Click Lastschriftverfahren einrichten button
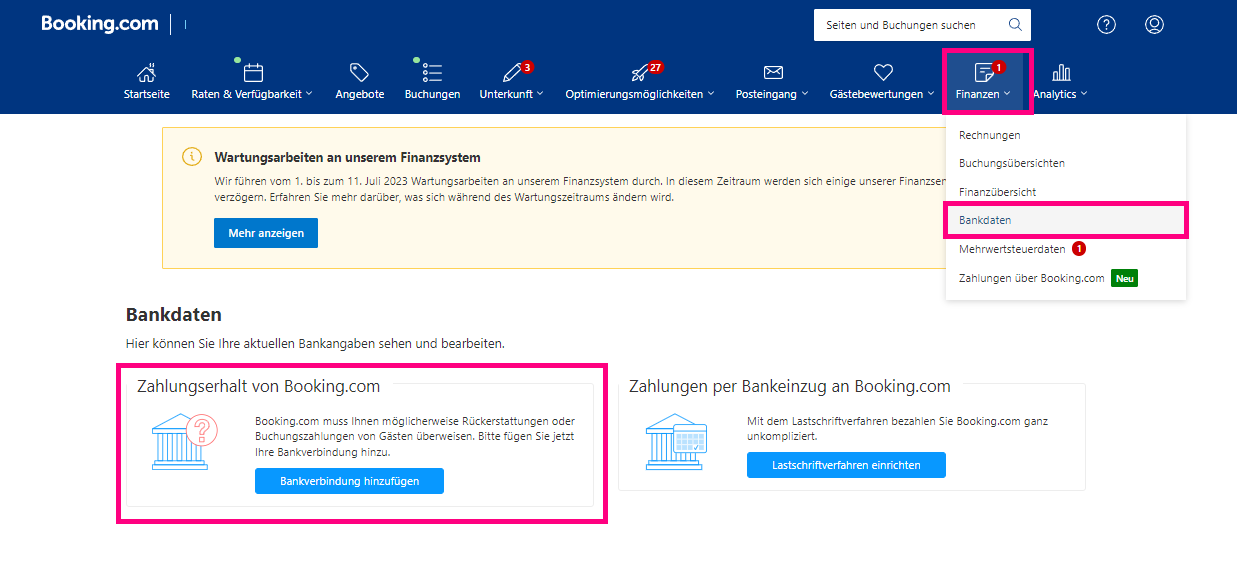 pyautogui.click(x=846, y=465)
